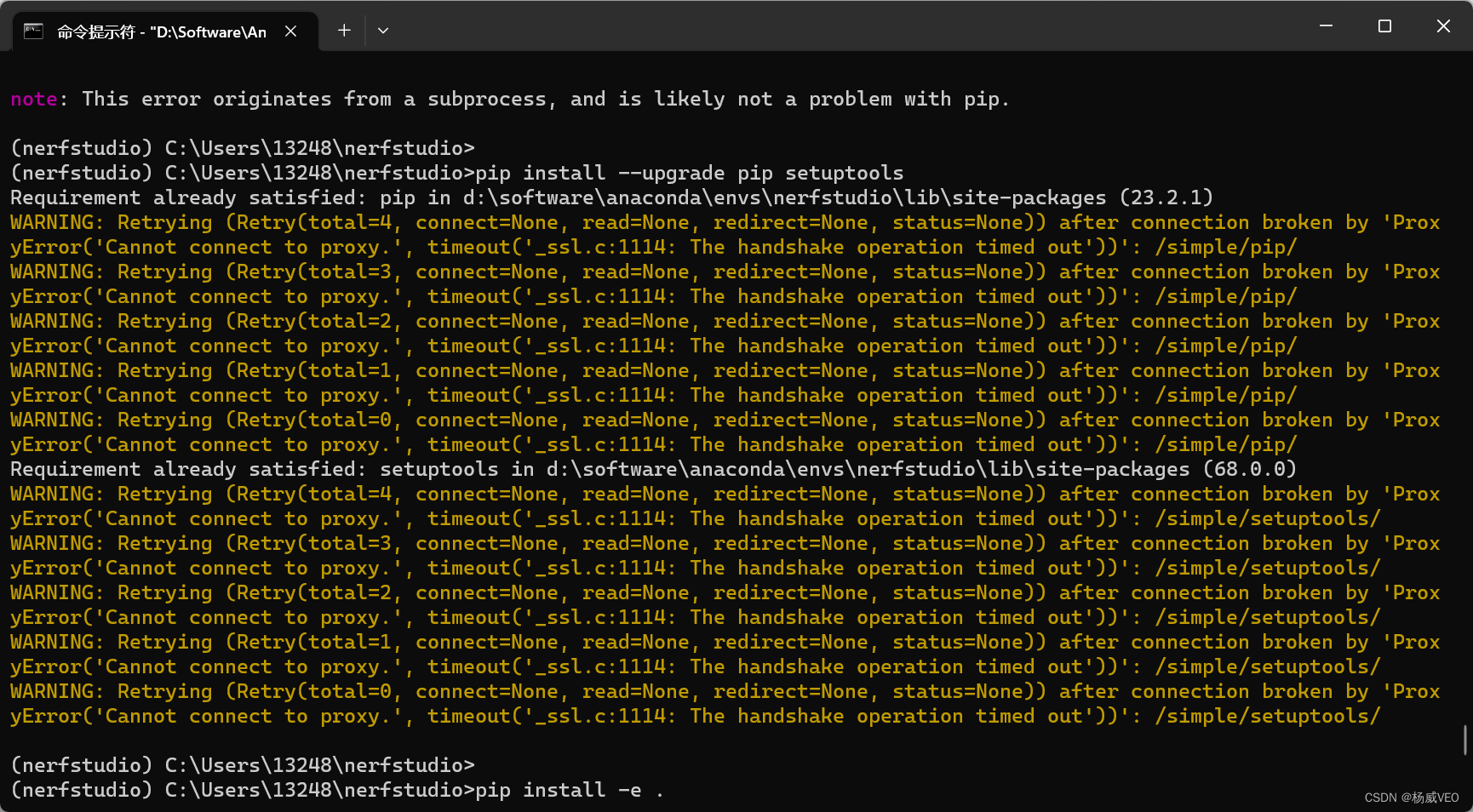Open a new tab with the plus icon
The width and height of the screenshot is (1473, 812).
pos(344,30)
